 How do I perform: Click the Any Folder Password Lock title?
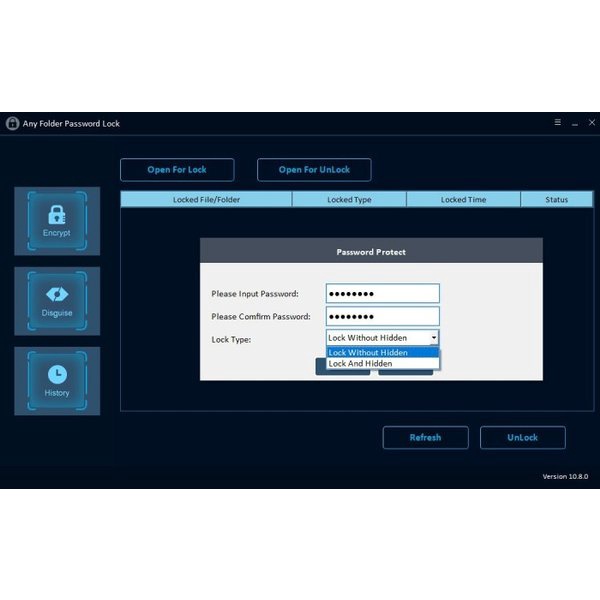point(71,124)
